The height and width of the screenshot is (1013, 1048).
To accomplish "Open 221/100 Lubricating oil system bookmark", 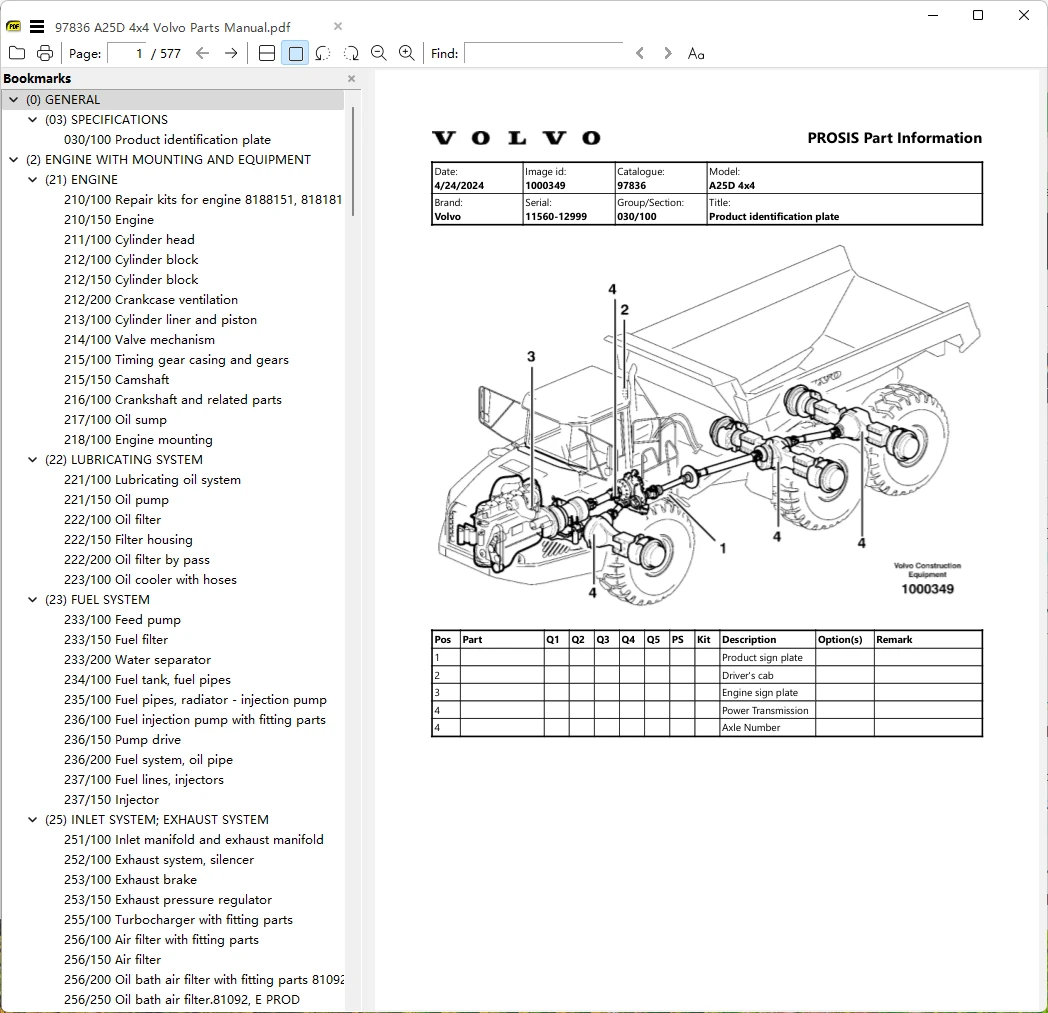I will (152, 480).
